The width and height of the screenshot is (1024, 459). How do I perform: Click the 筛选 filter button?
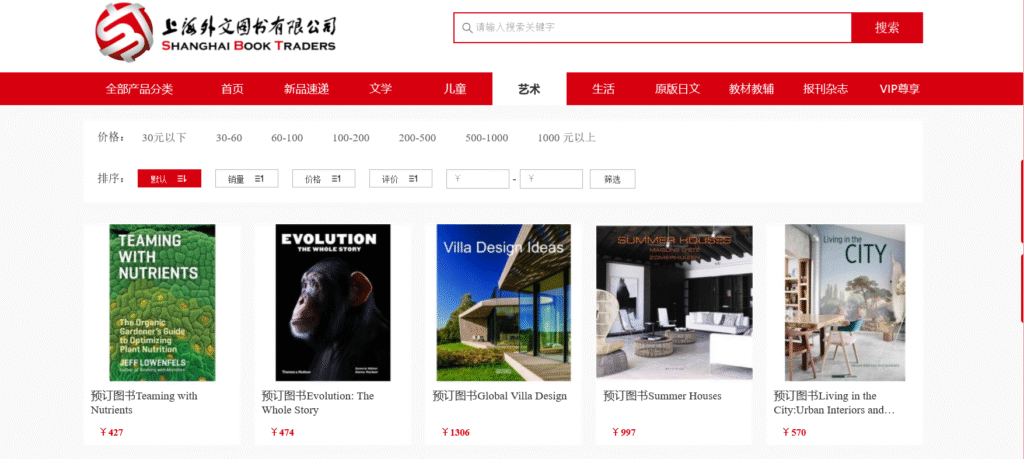[613, 179]
